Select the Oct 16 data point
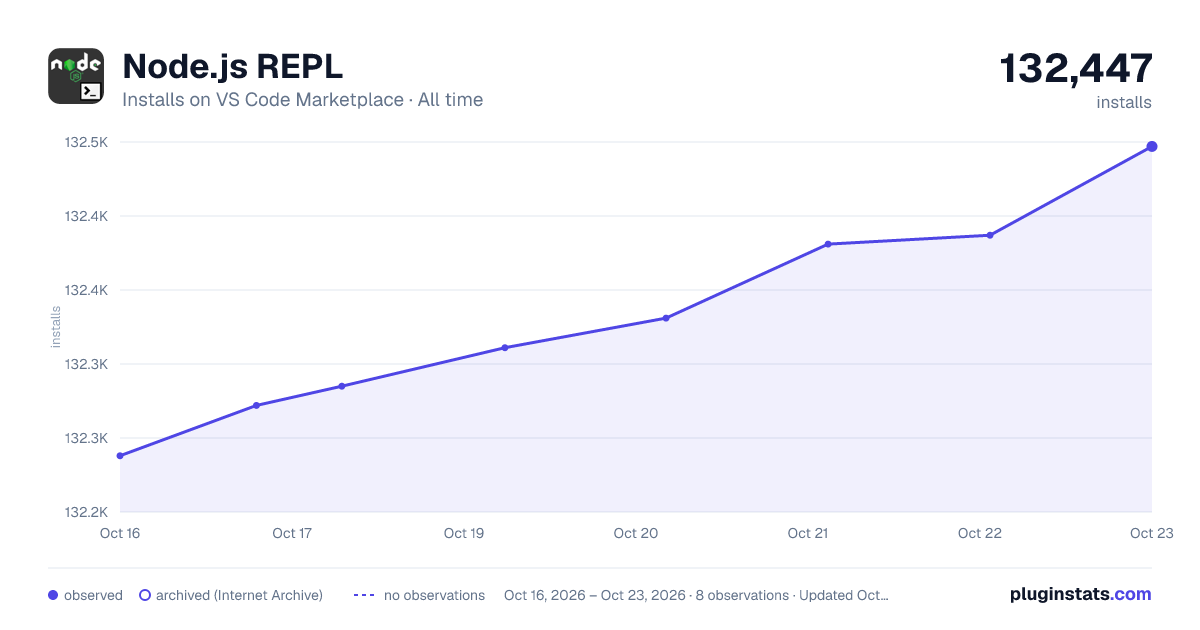Screen dimensions: 1200x630 coord(120,456)
